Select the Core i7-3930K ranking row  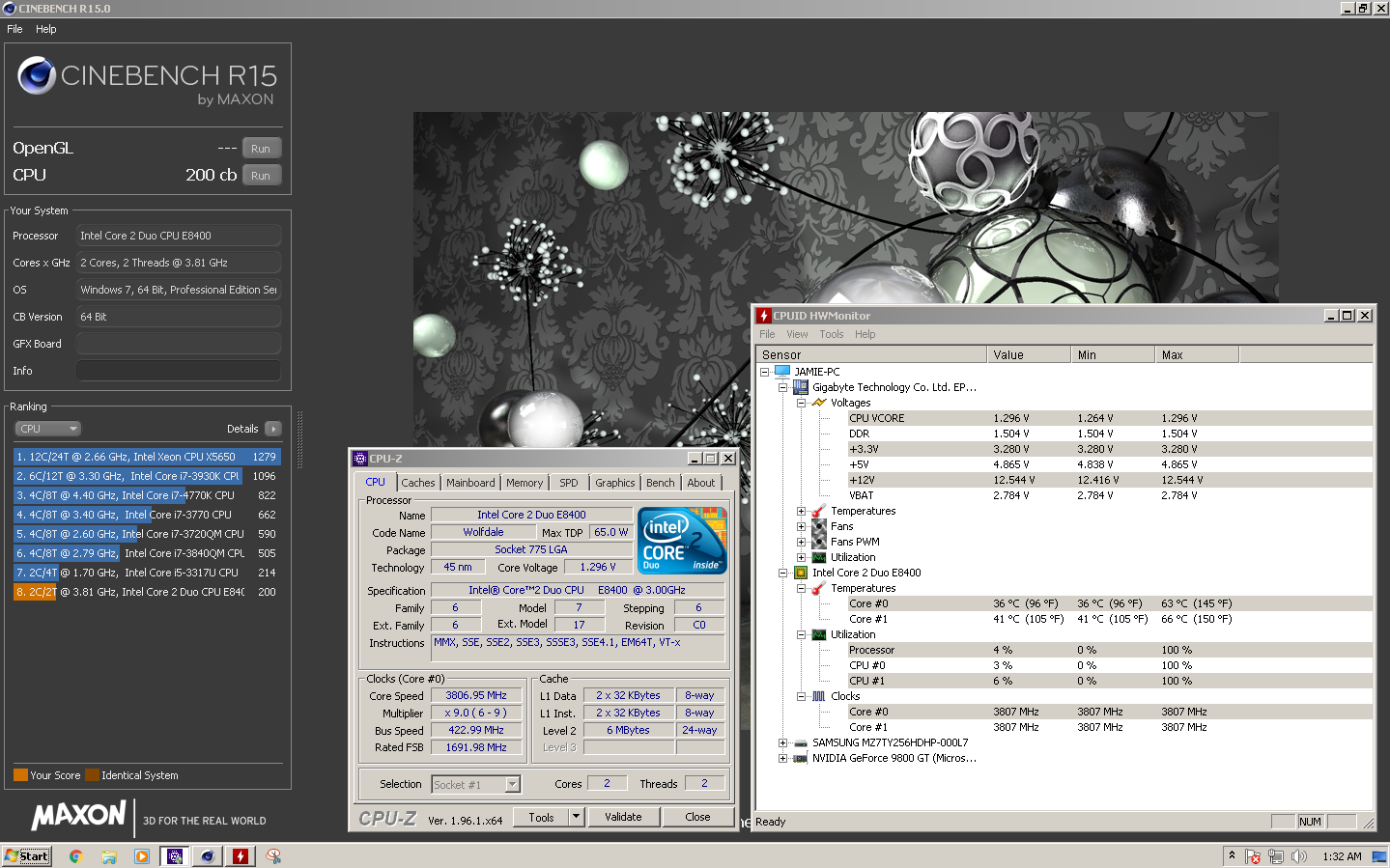pyautogui.click(x=147, y=476)
